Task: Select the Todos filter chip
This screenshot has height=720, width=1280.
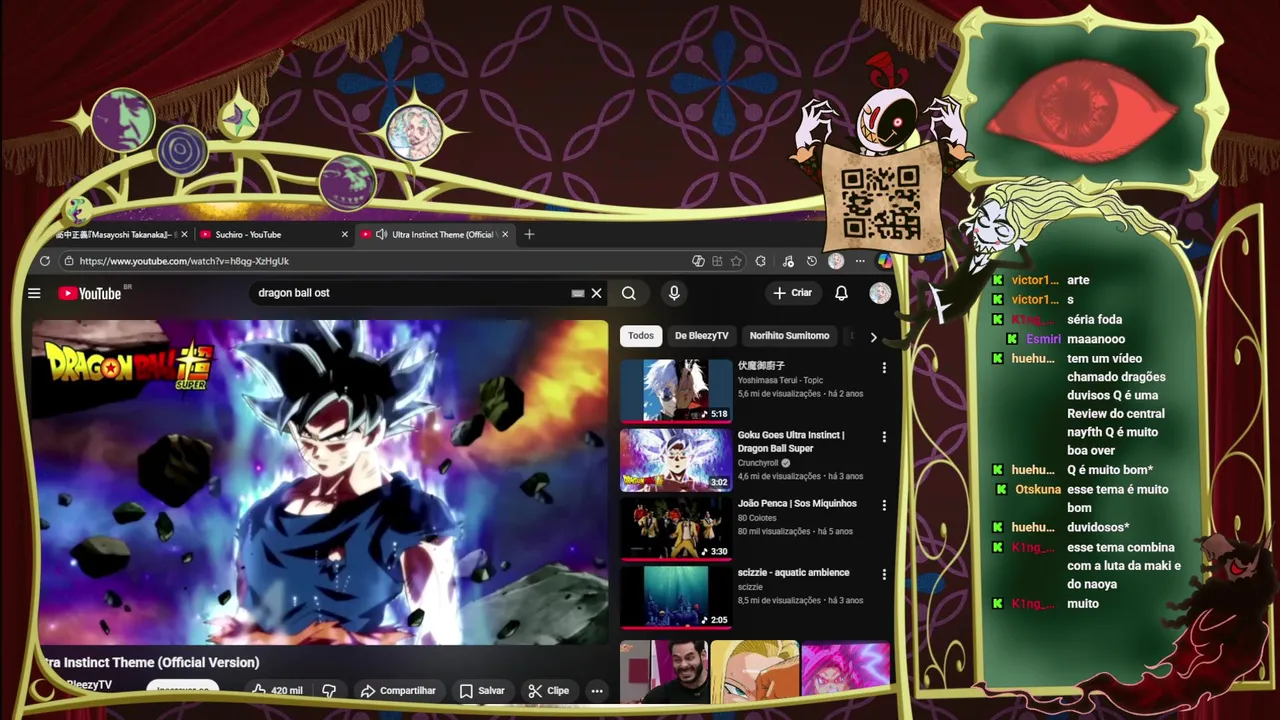Action: point(641,336)
